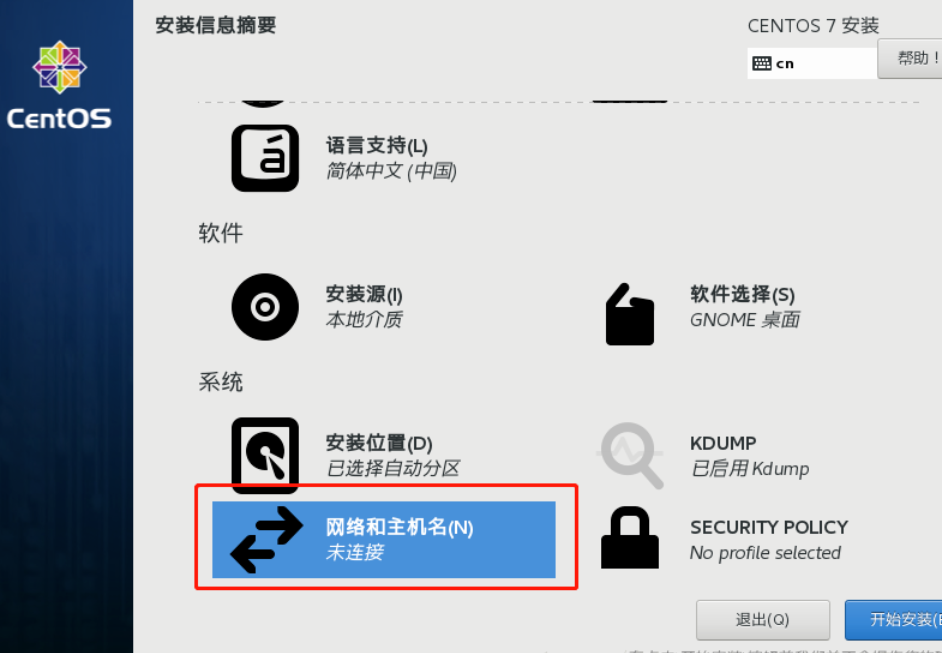Select 网络和主机名(N) 未连接 entry

click(384, 539)
